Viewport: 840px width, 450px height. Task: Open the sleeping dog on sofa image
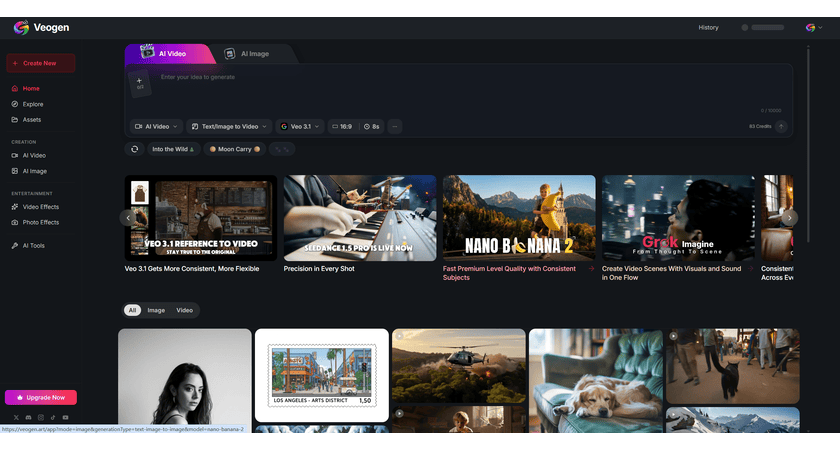[x=596, y=380]
